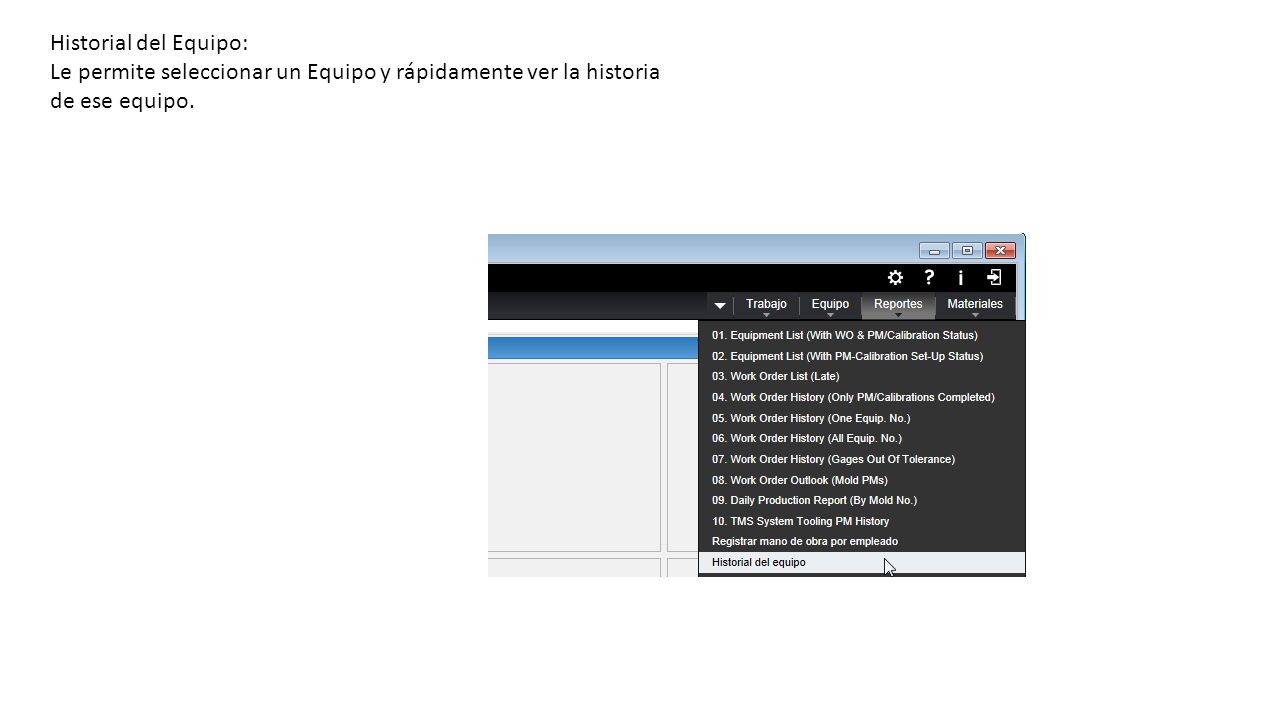Choose 04. Work Order History (Only PM/Calibrations Completed)
This screenshot has height=720, width=1280.
click(x=861, y=397)
